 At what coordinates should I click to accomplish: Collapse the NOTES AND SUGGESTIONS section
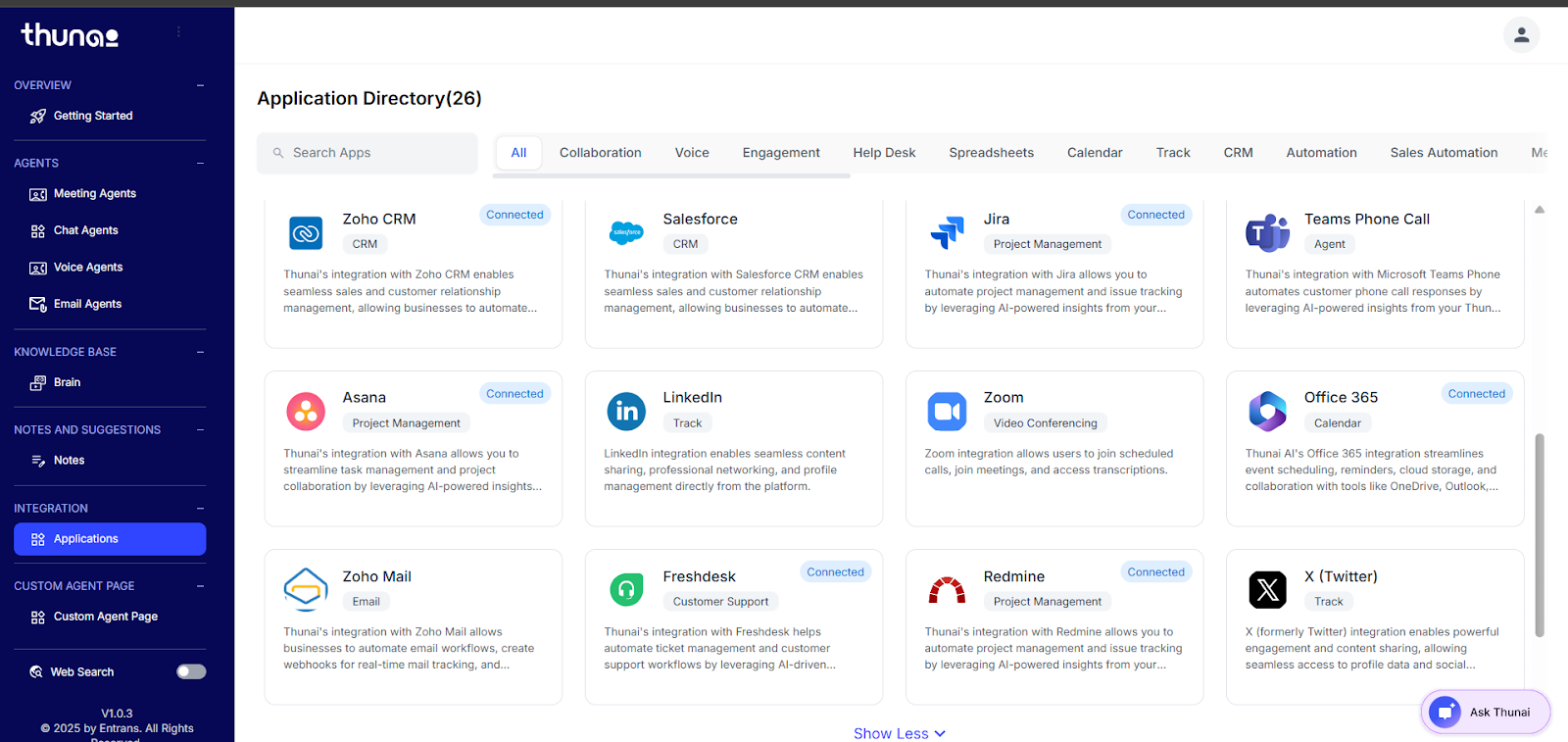pos(200,429)
